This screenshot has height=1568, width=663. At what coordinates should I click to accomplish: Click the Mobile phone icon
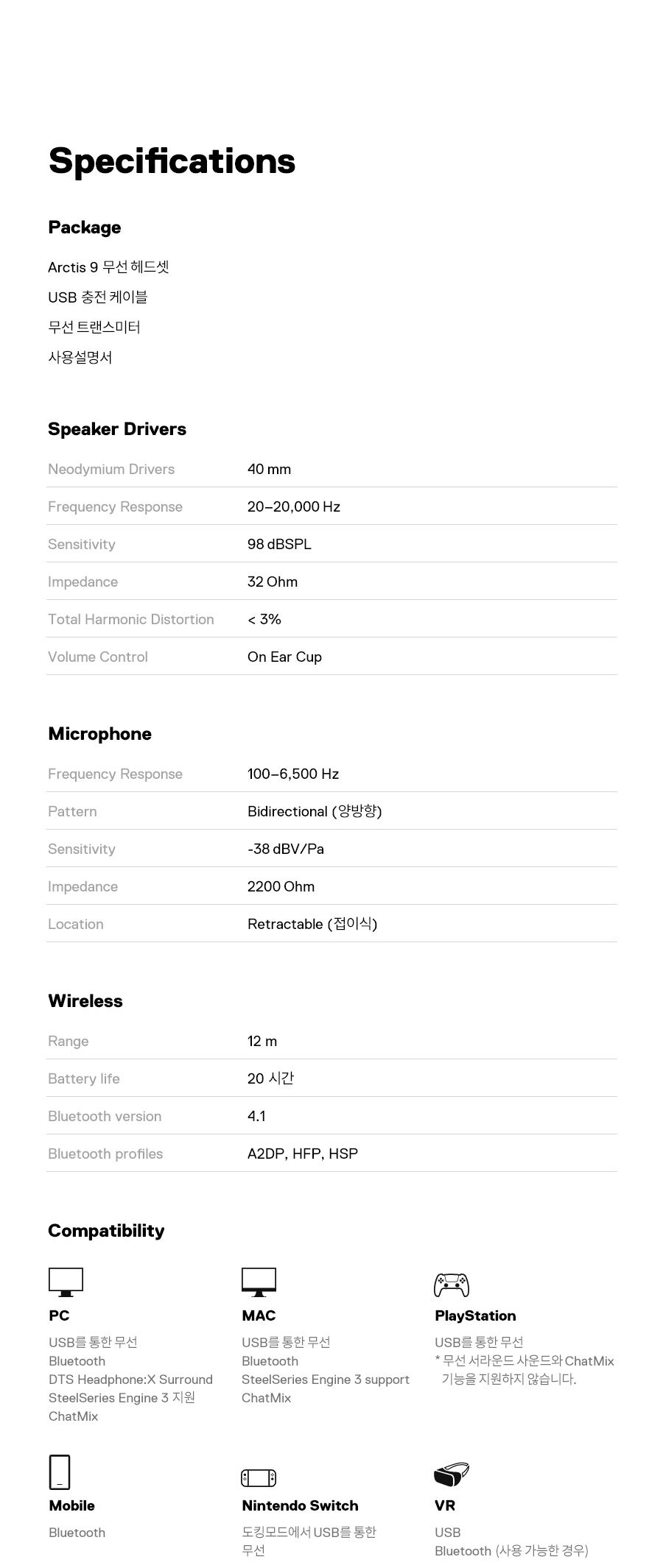coord(60,1472)
